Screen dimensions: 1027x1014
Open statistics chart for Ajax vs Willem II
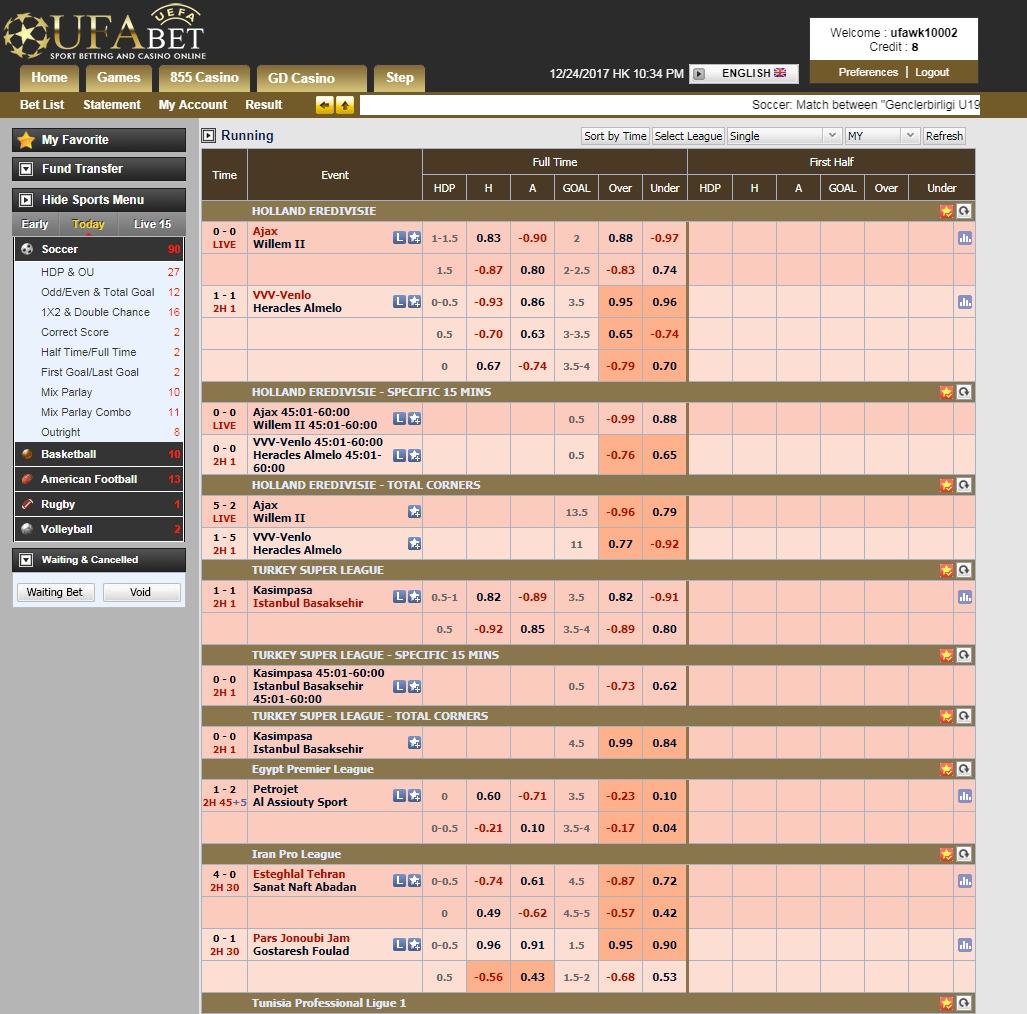coord(965,238)
